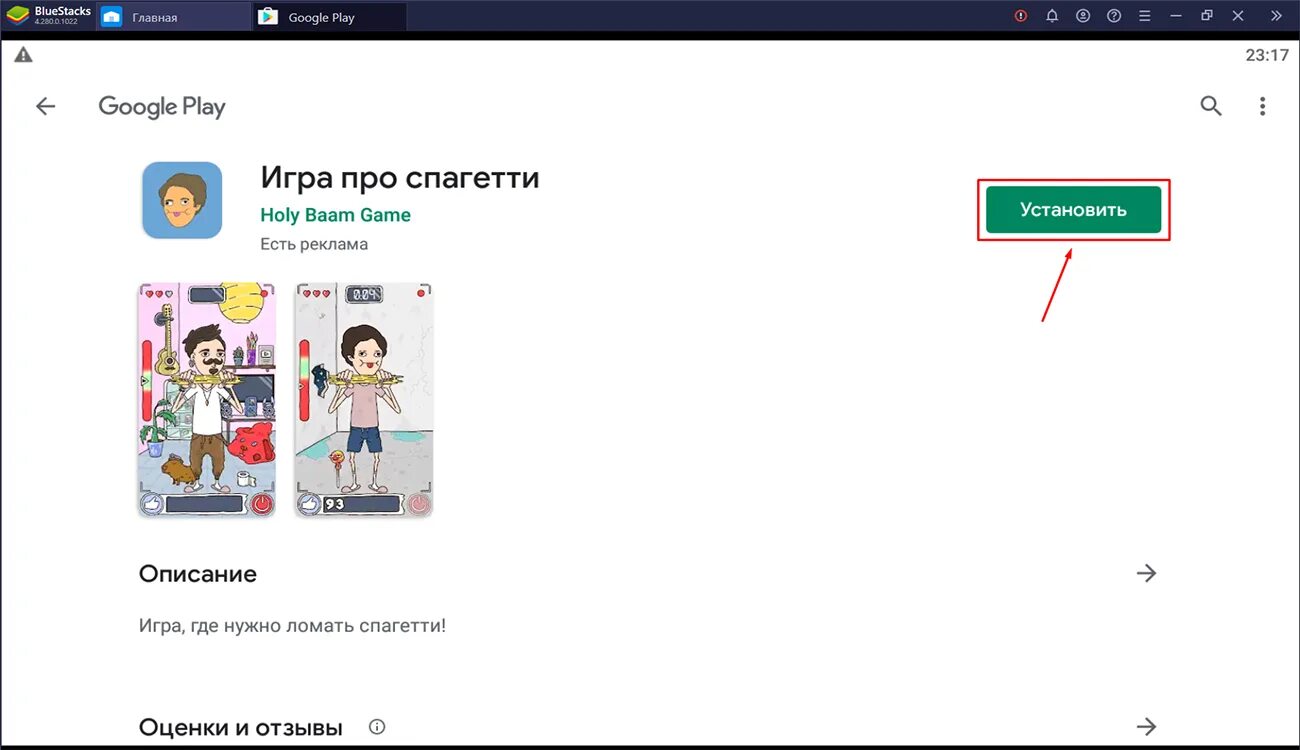Click the red alert icon in title bar
This screenshot has width=1300, height=750.
pyautogui.click(x=1021, y=16)
